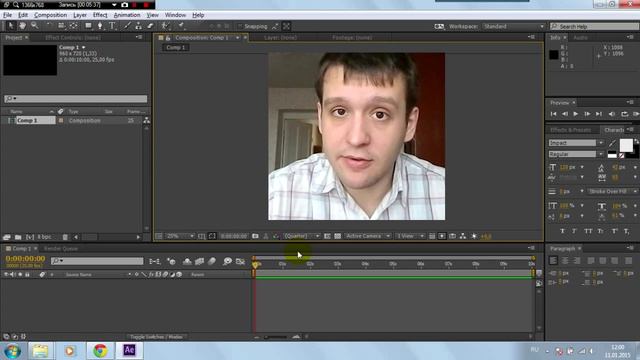Image resolution: width=640 pixels, height=360 pixels.
Task: Click new folder icon in Project panel
Action: [x=18, y=237]
